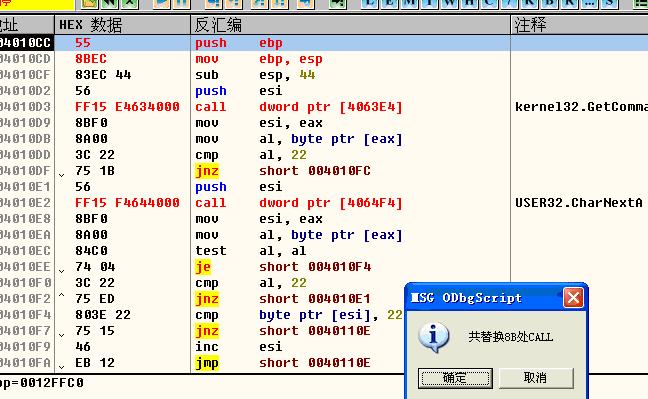Click the 0012FFC0 value in info pane
Screen dimensions: 648x399
click(51, 383)
